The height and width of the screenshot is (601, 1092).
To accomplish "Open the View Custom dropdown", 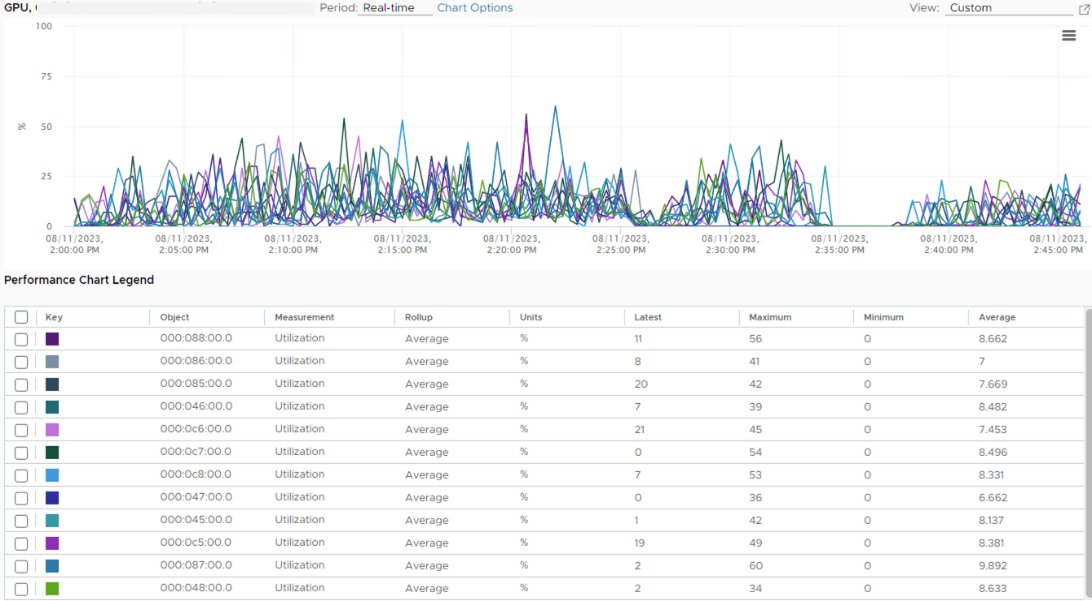I will point(1009,8).
